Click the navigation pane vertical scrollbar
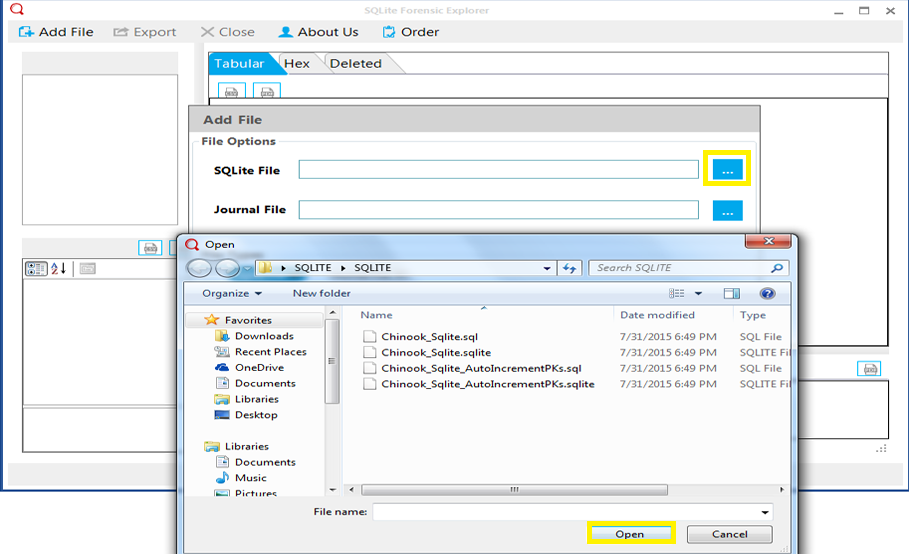 pyautogui.click(x=332, y=361)
